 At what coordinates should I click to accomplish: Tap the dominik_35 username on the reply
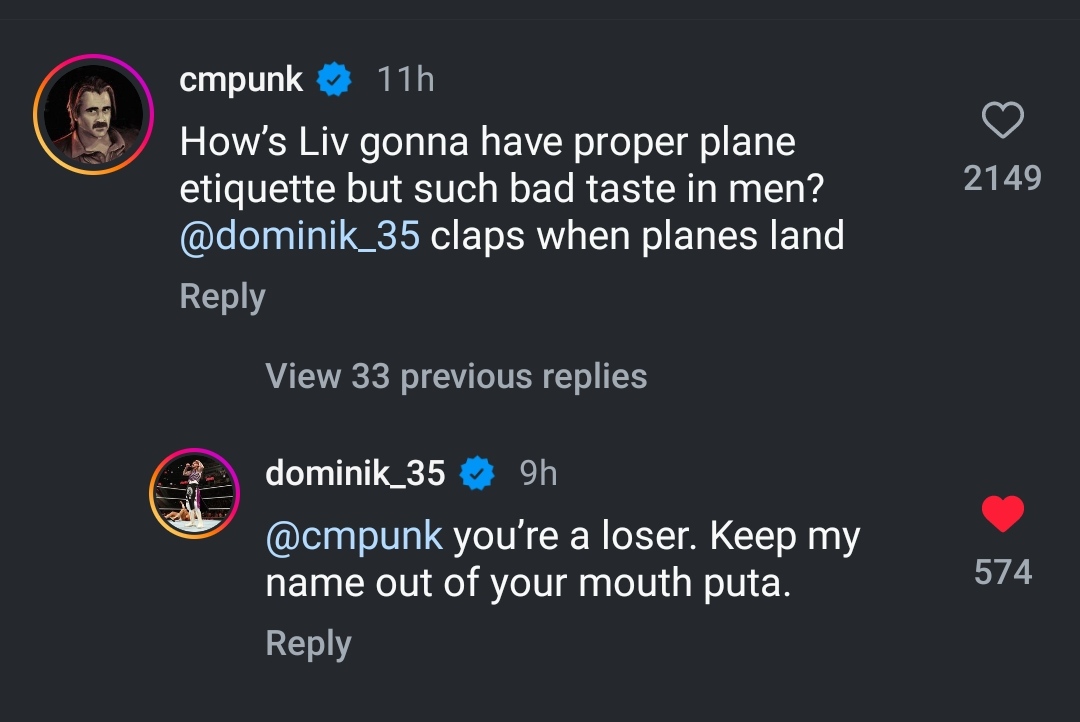(355, 473)
